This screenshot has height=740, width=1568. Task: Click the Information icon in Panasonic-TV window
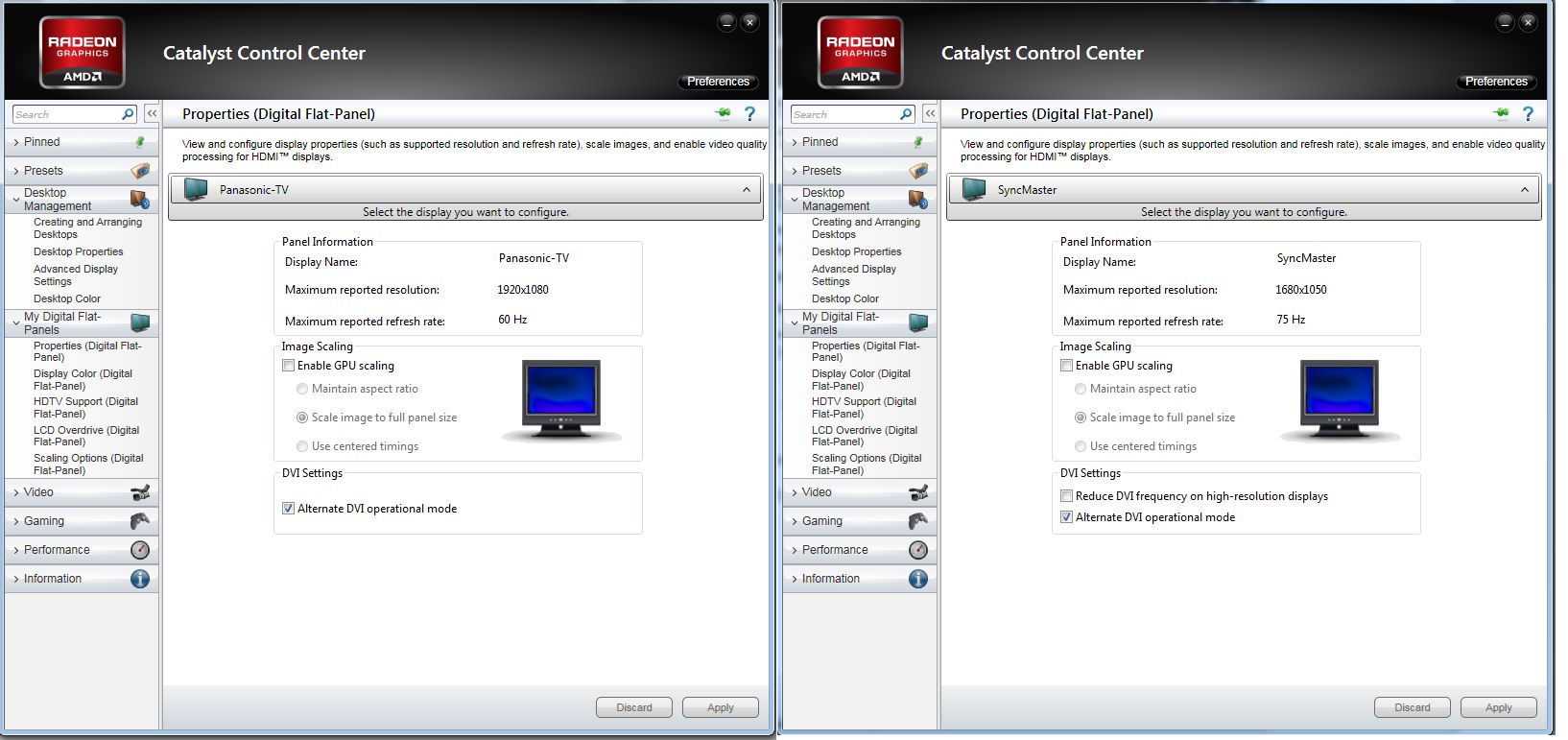point(140,579)
